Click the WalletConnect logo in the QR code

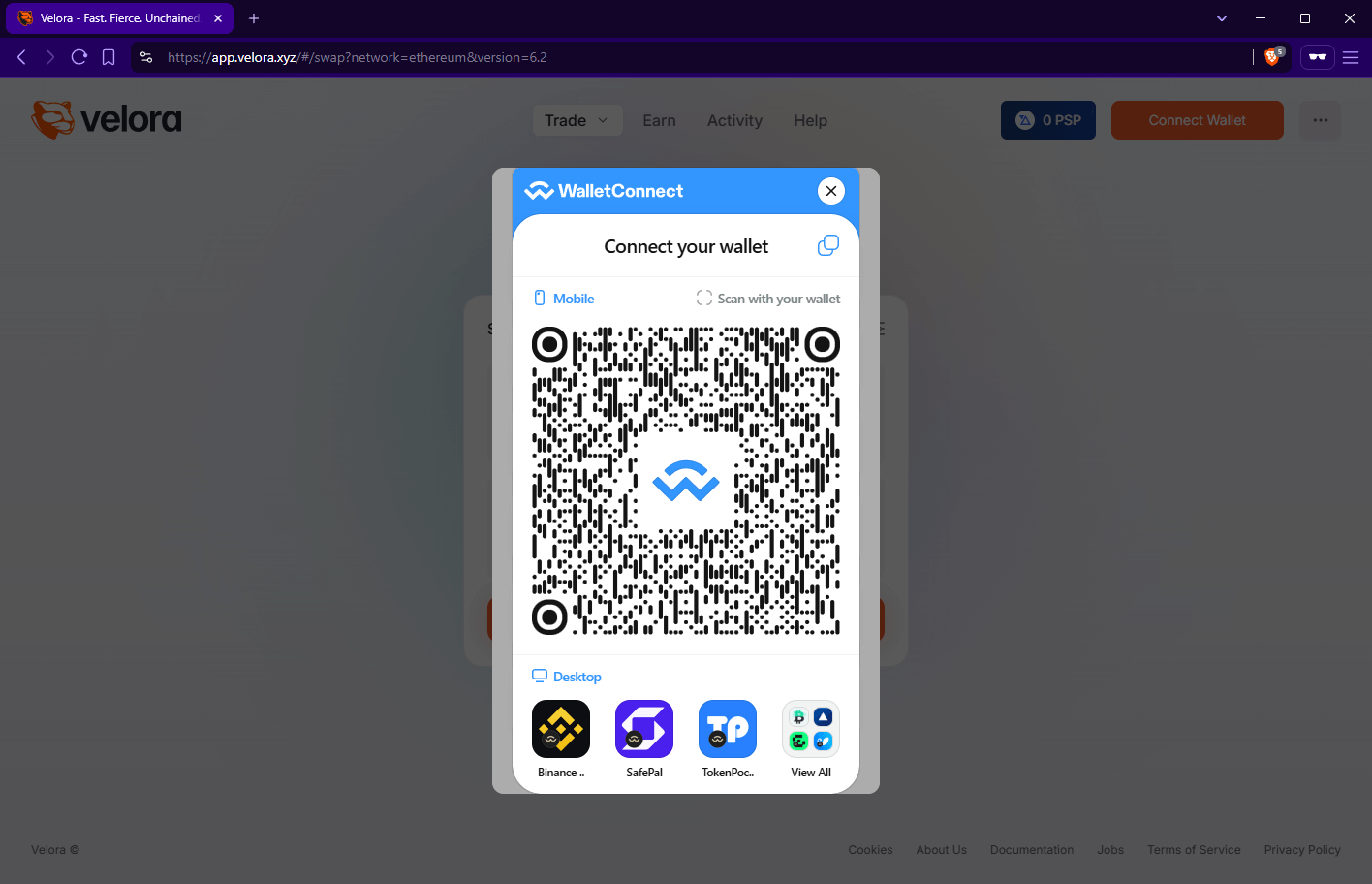(686, 480)
